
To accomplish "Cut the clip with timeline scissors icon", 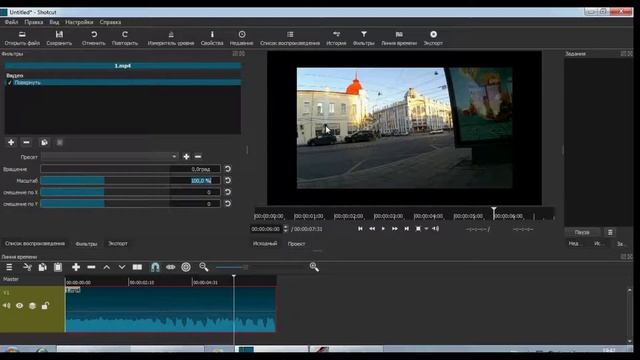I will pyautogui.click(x=27, y=267).
